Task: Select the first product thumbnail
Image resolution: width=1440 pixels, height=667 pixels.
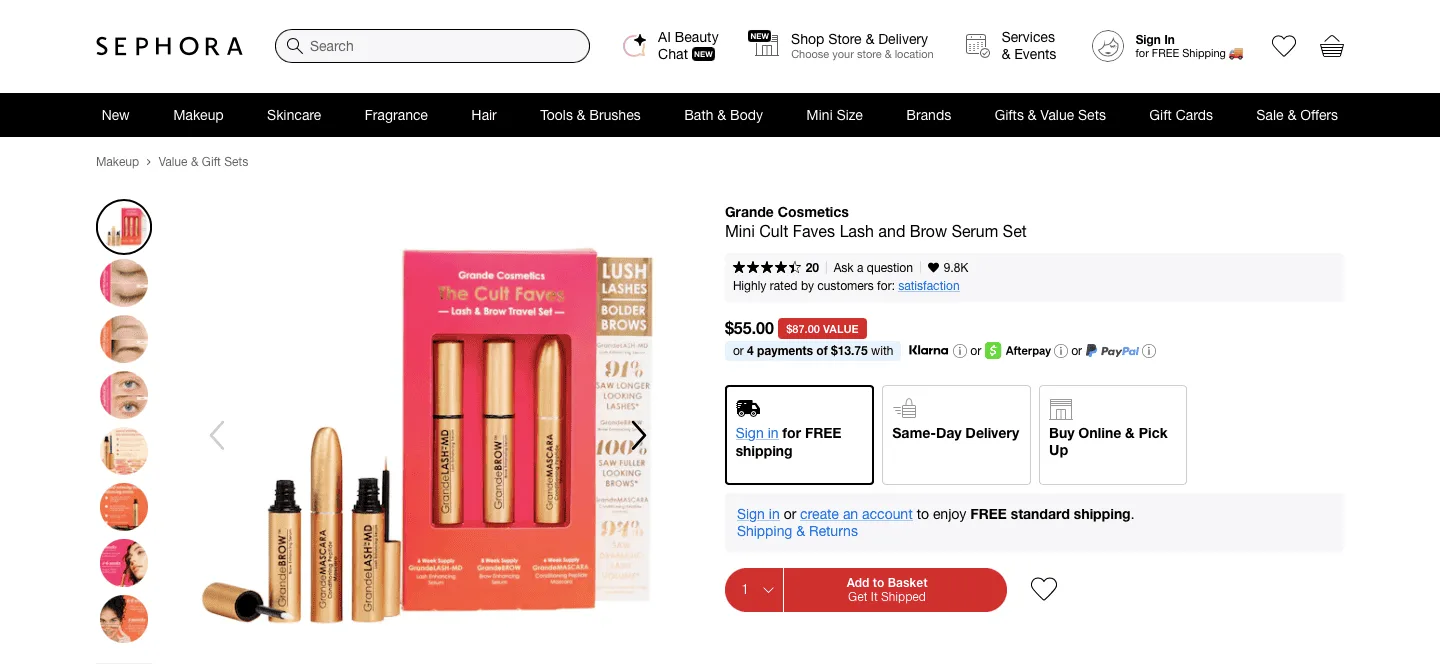Action: pyautogui.click(x=123, y=227)
